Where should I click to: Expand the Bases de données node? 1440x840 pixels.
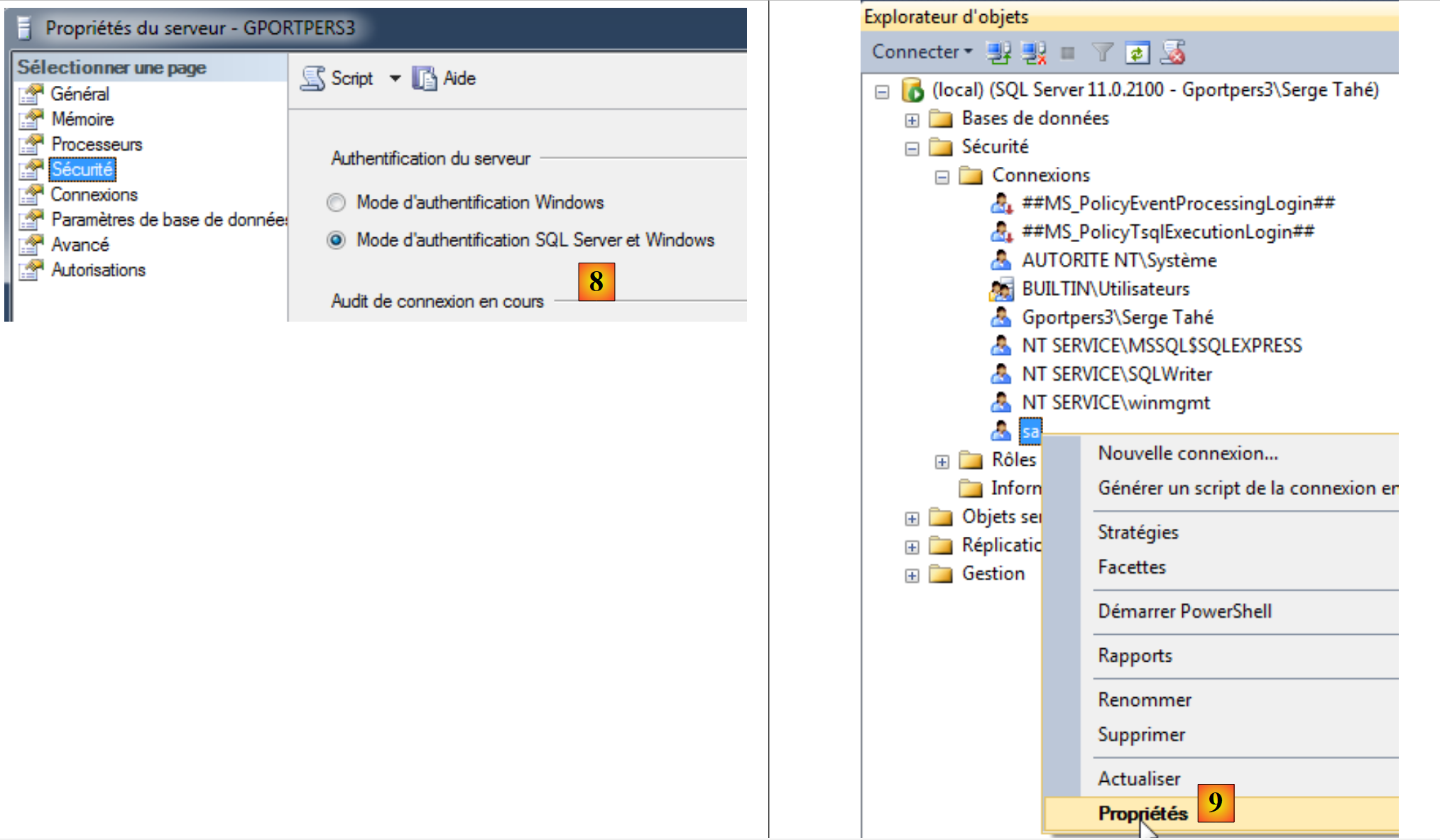(912, 120)
